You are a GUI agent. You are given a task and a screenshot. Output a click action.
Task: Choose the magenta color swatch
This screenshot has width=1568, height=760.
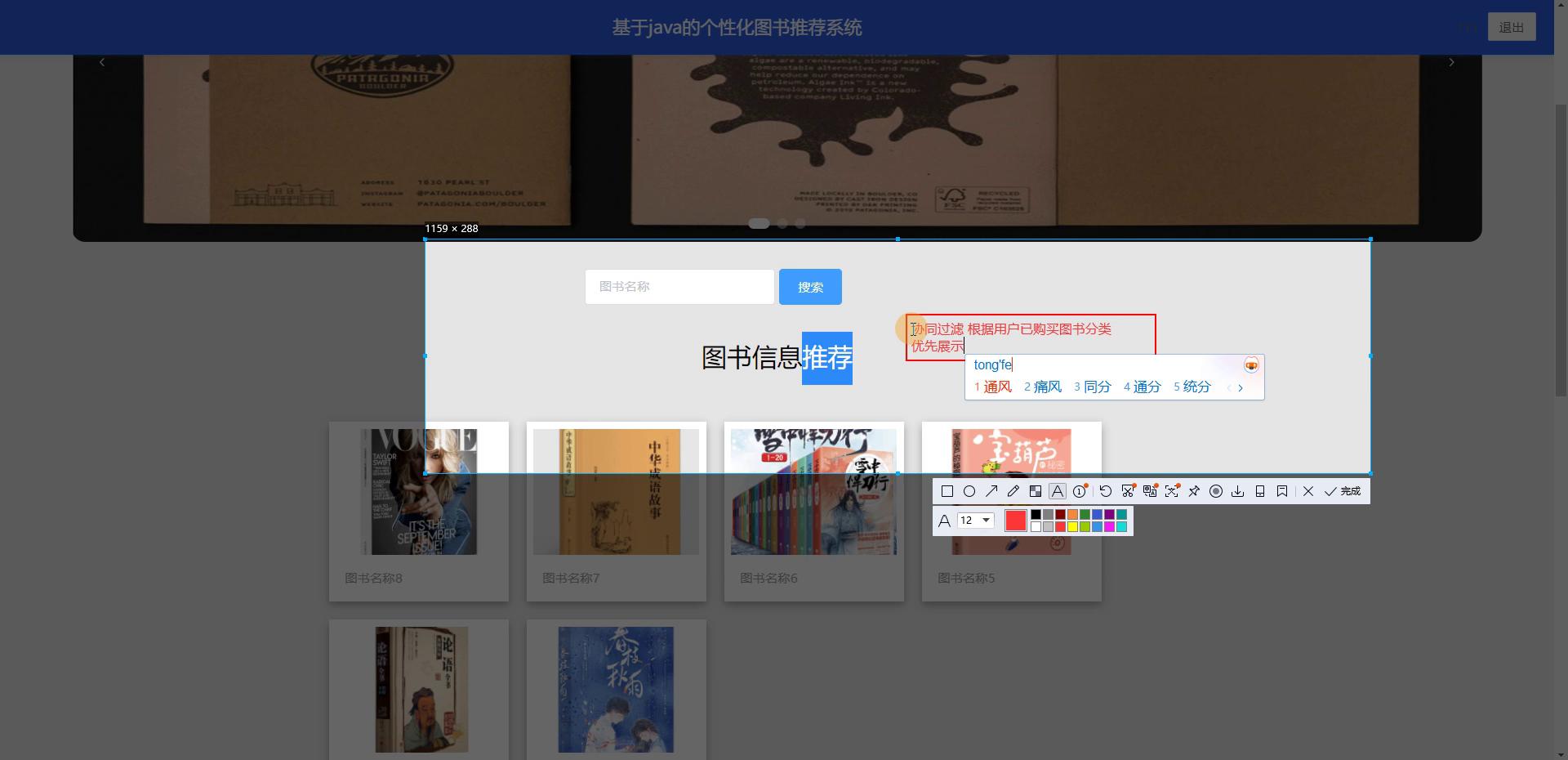[1109, 527]
